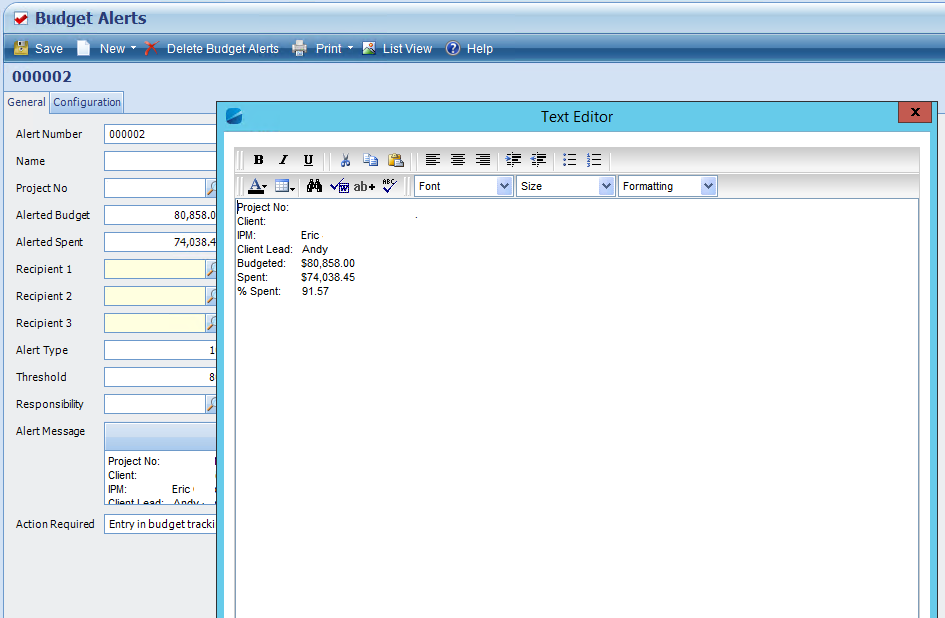The image size is (945, 618).
Task: Click the Alert Number field
Action: coord(160,134)
